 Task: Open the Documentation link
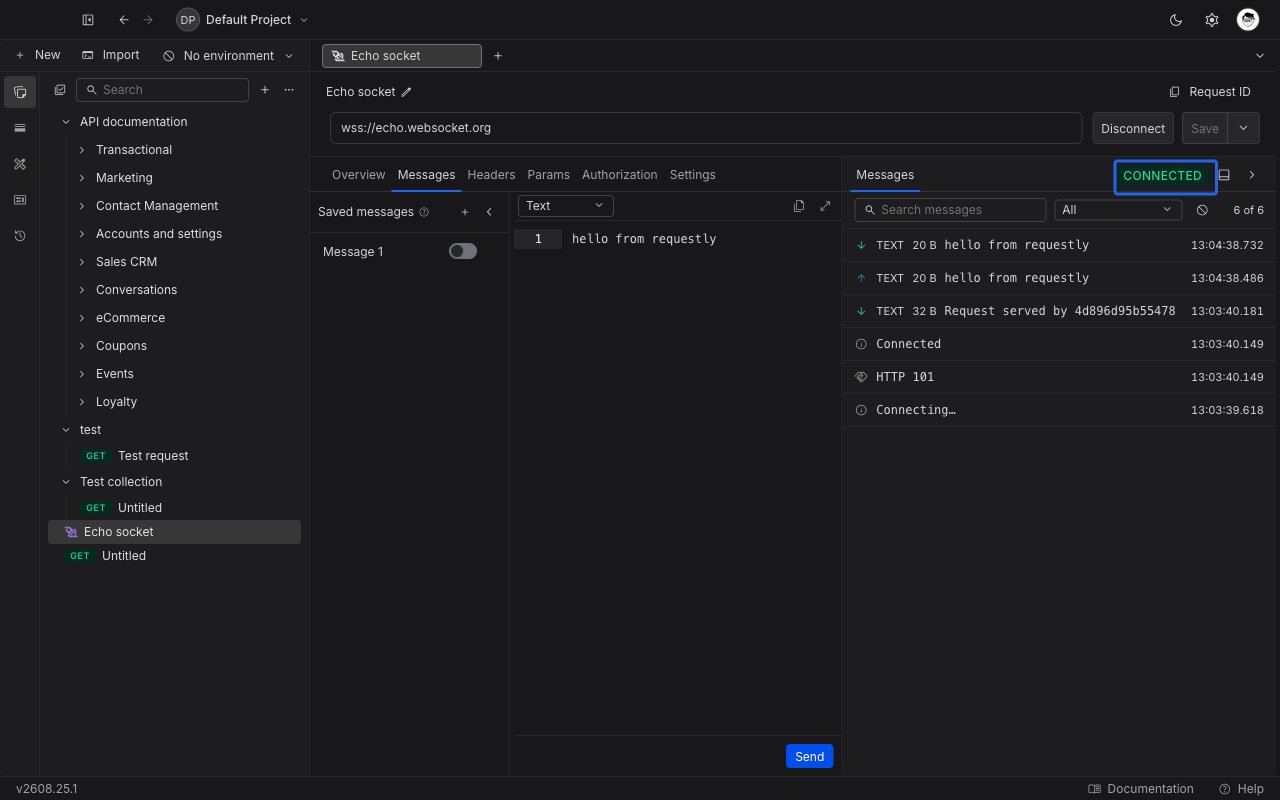[1141, 789]
